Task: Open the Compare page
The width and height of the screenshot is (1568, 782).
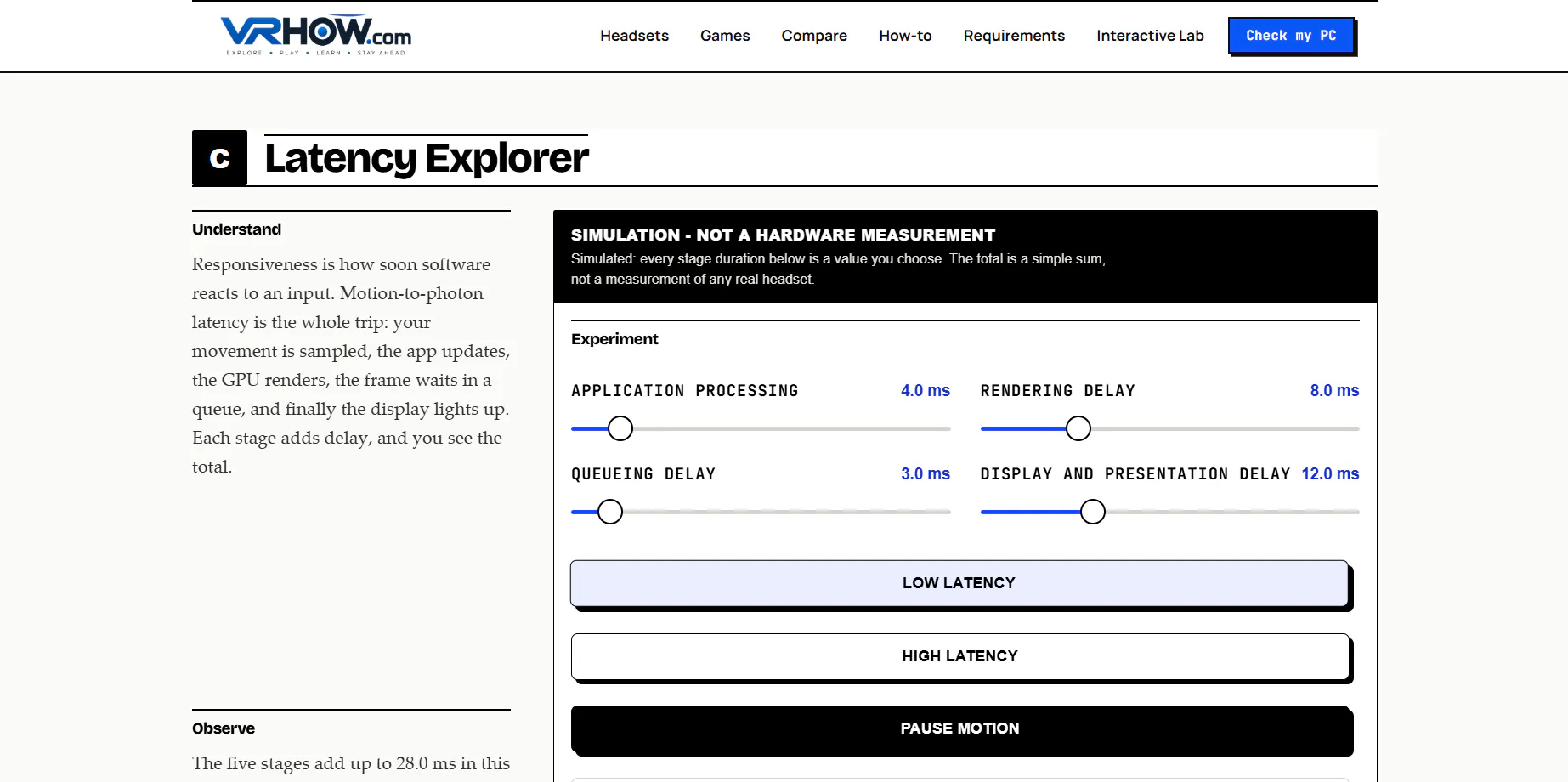Action: pyautogui.click(x=814, y=36)
